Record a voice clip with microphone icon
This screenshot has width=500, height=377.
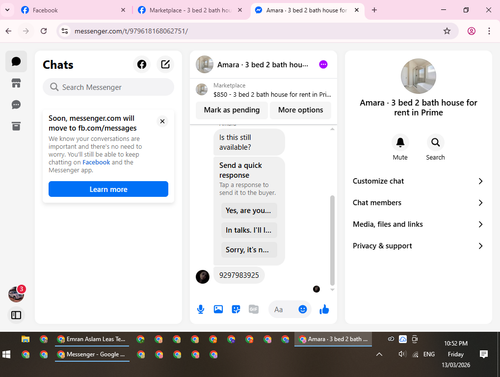[x=201, y=309]
